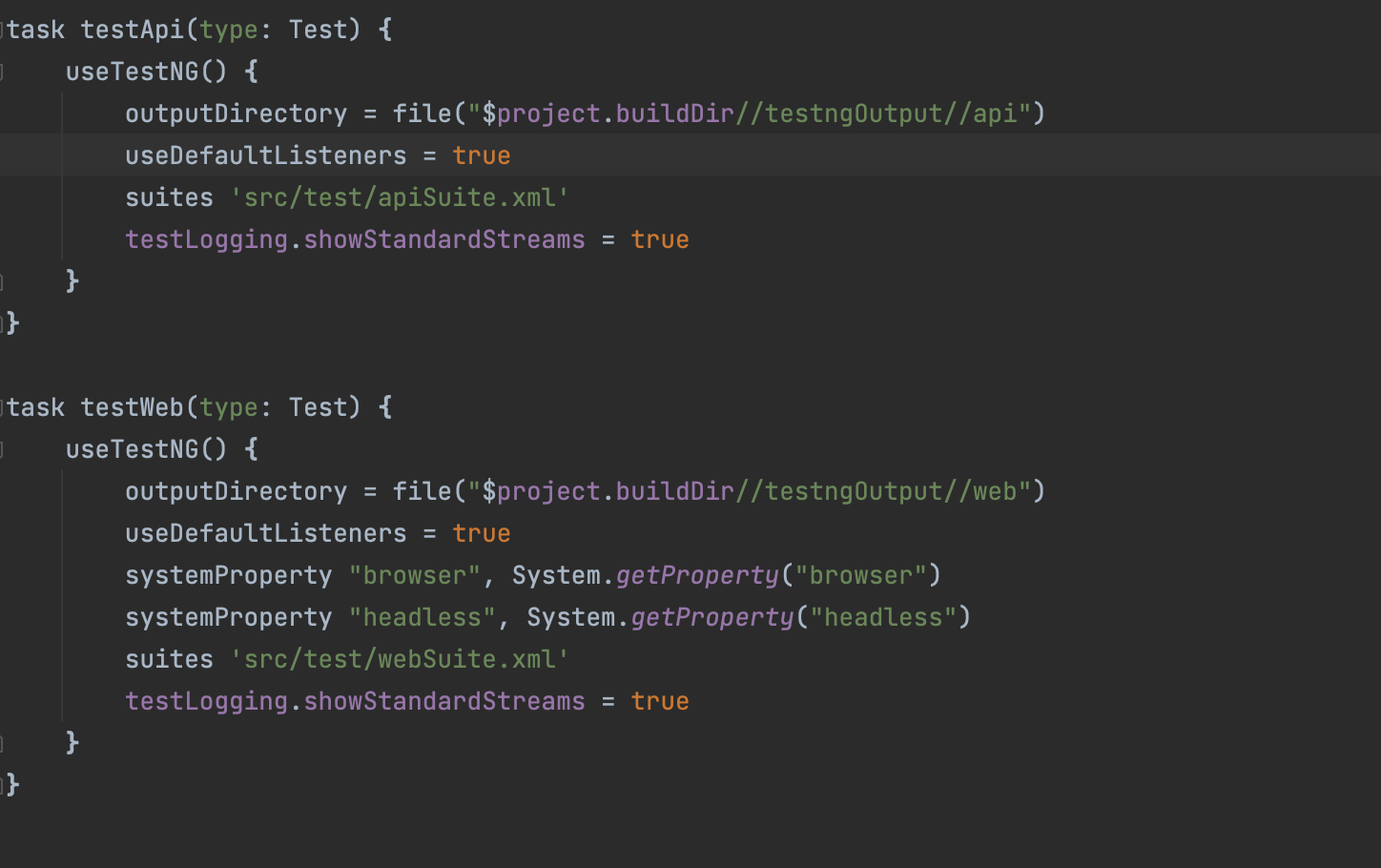Click the testApi task name
The height and width of the screenshot is (868, 1381).
point(132,30)
